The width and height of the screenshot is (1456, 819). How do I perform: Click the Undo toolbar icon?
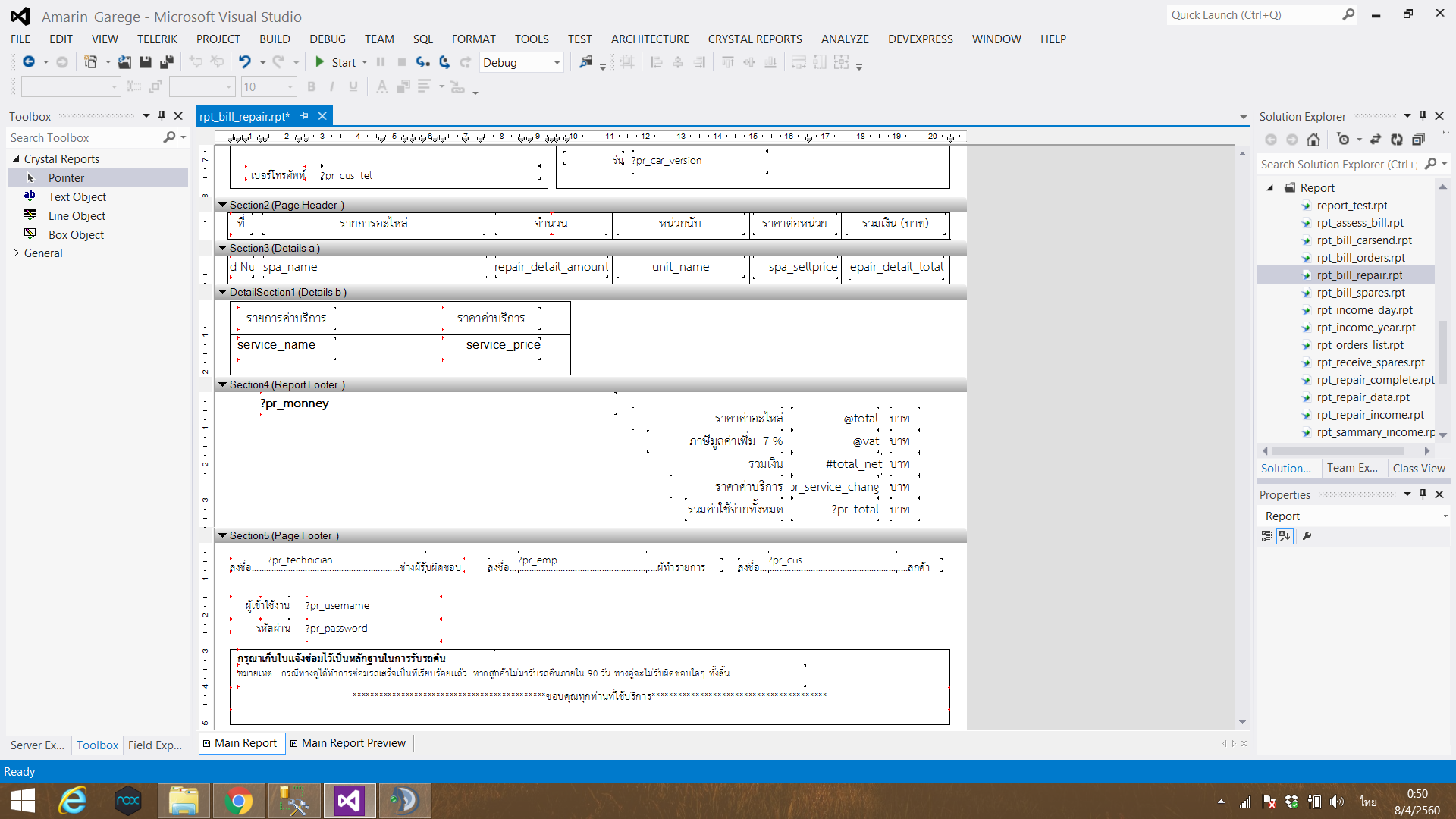(x=247, y=62)
